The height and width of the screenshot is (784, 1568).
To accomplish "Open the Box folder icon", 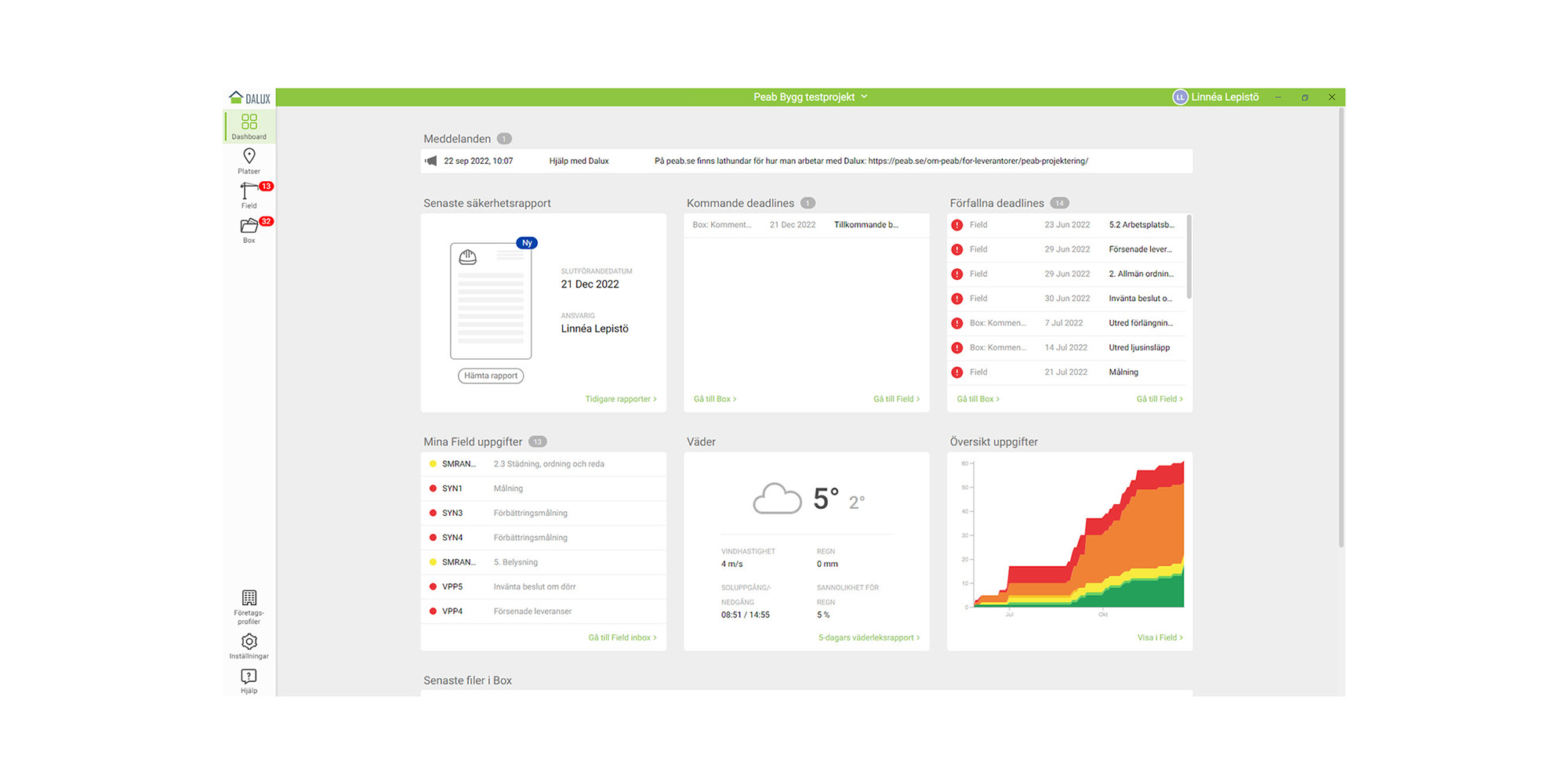I will pos(249,229).
